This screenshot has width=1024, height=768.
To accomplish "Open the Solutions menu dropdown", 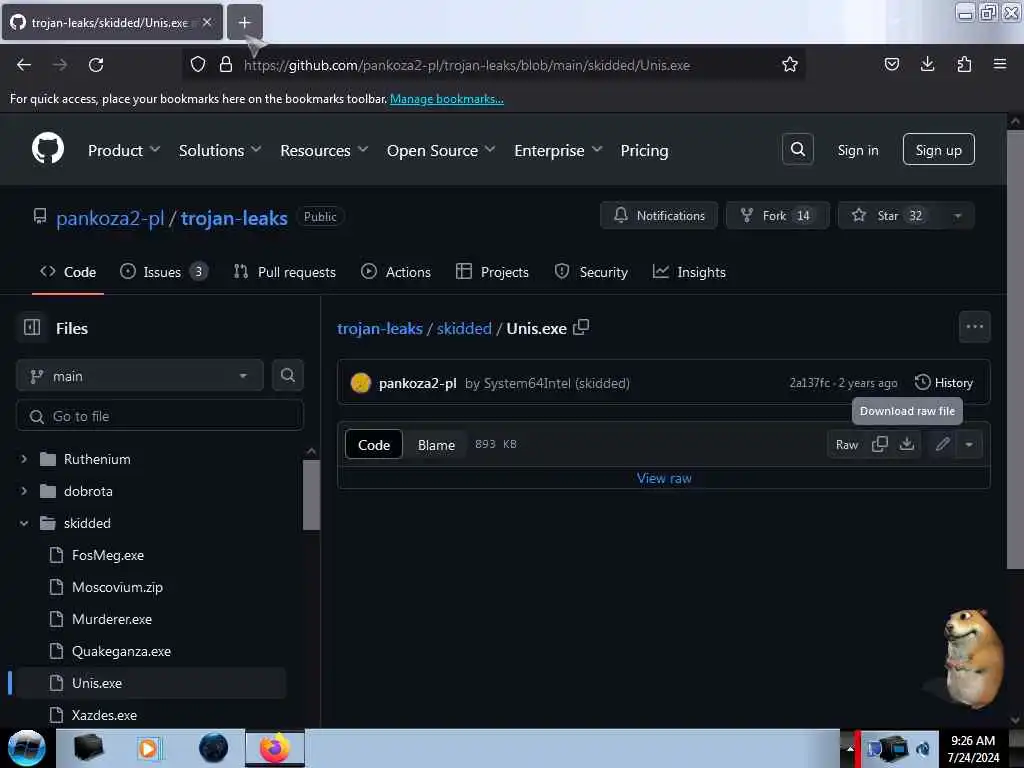I will coord(220,150).
